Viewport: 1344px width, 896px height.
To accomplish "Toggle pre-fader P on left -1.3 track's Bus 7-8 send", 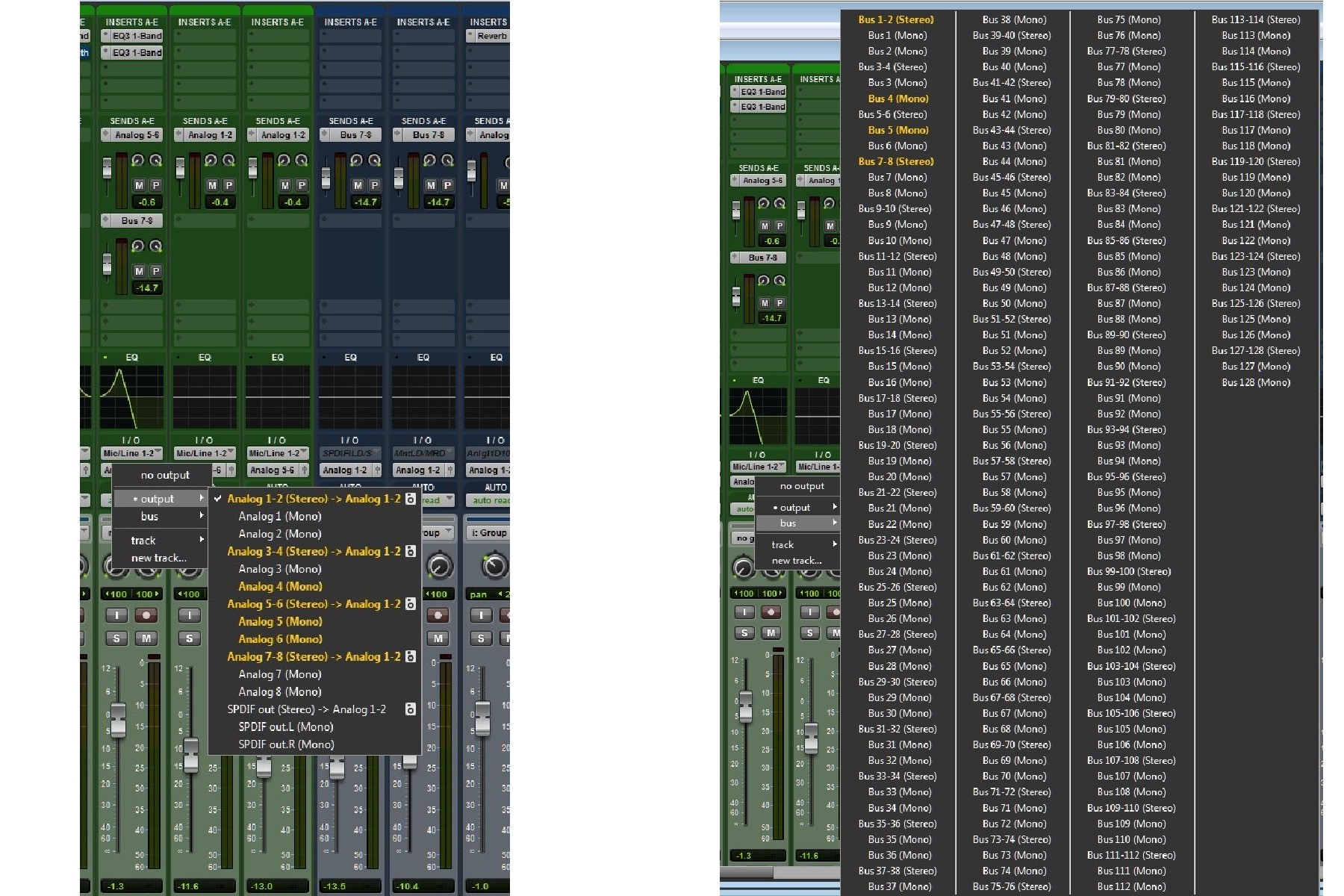I will click(x=155, y=271).
